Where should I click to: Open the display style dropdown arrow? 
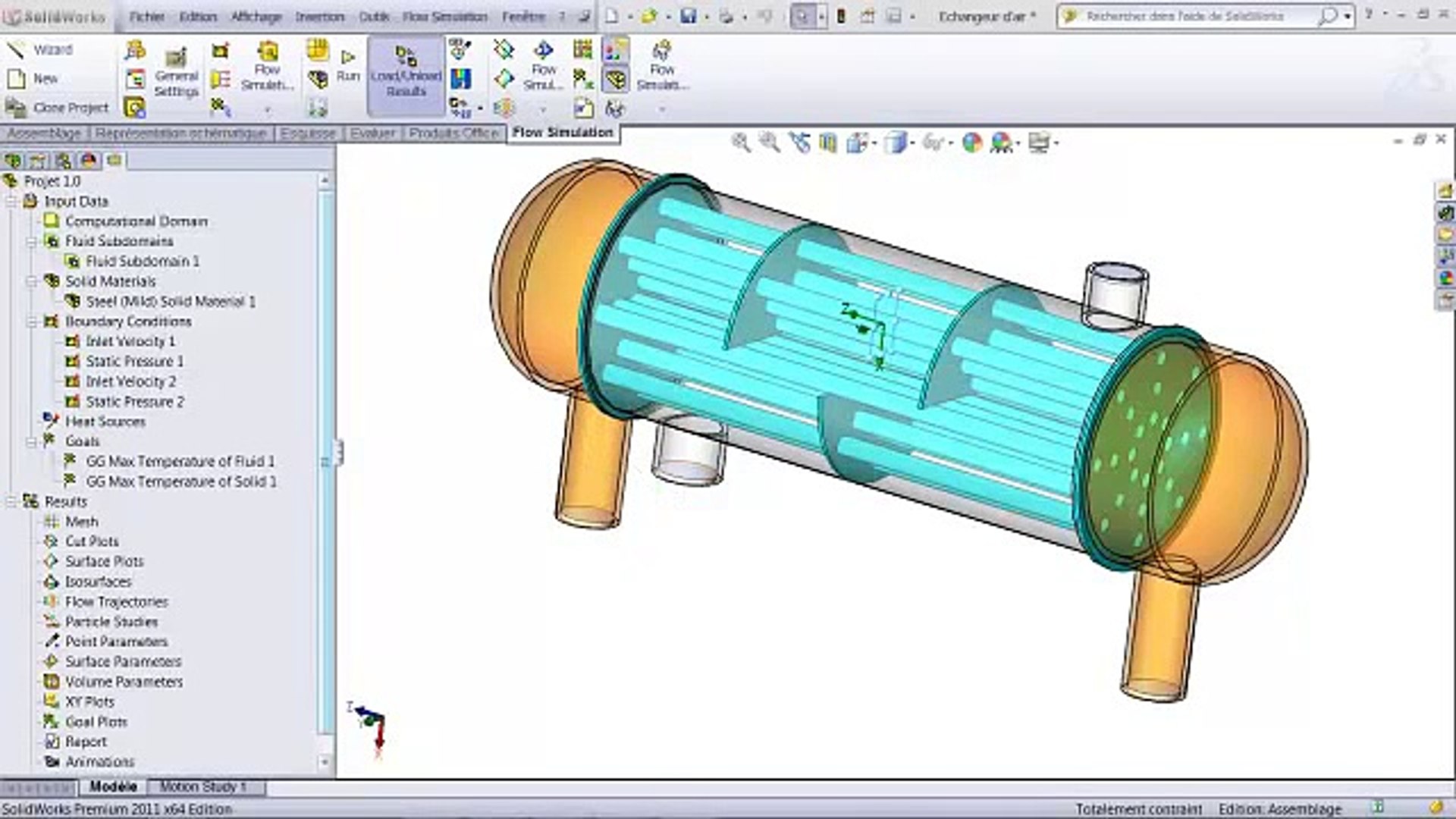pyautogui.click(x=912, y=143)
